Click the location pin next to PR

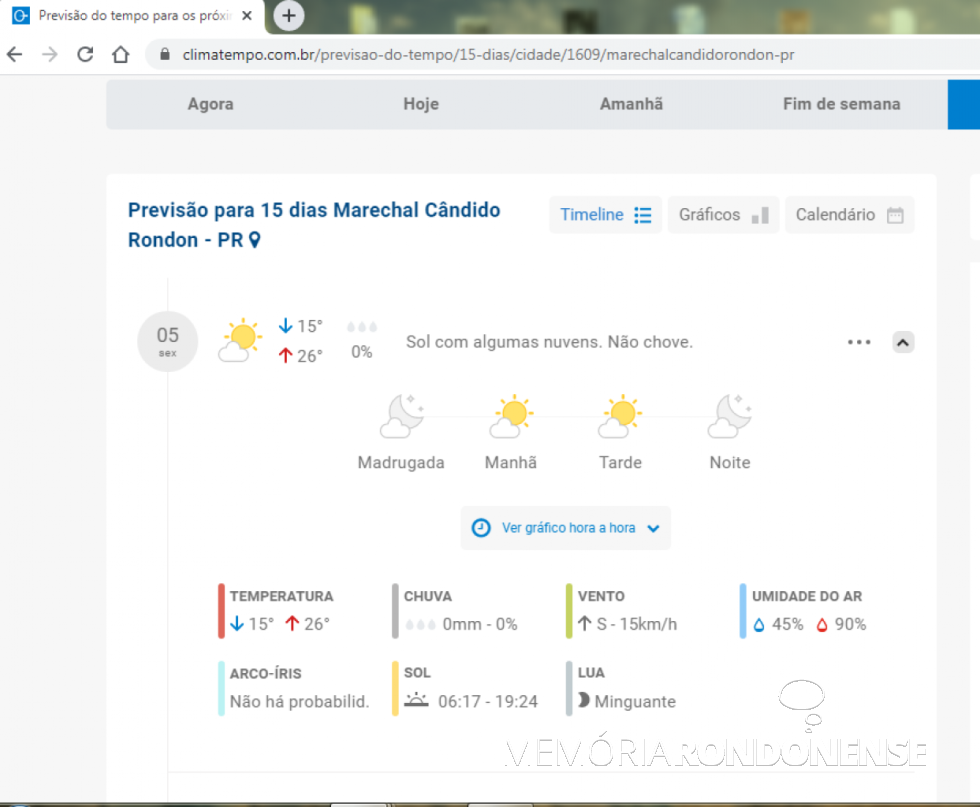[x=255, y=240]
